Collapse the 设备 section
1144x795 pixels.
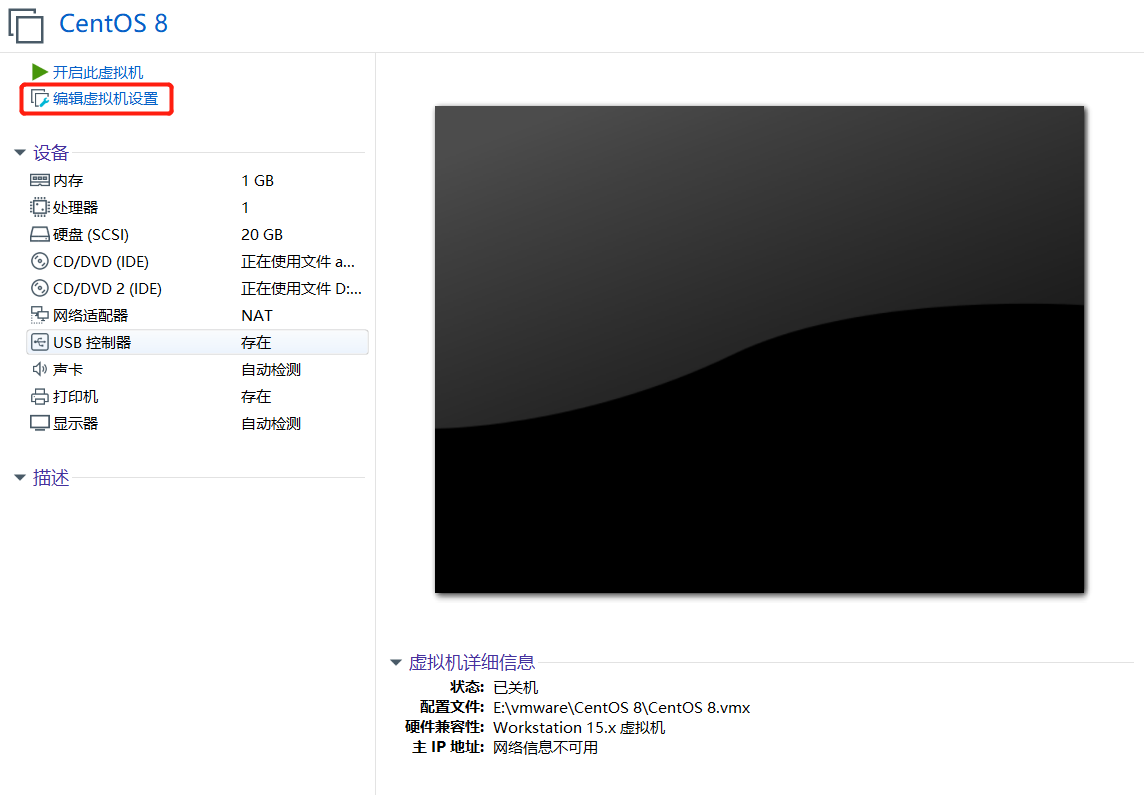(20, 153)
